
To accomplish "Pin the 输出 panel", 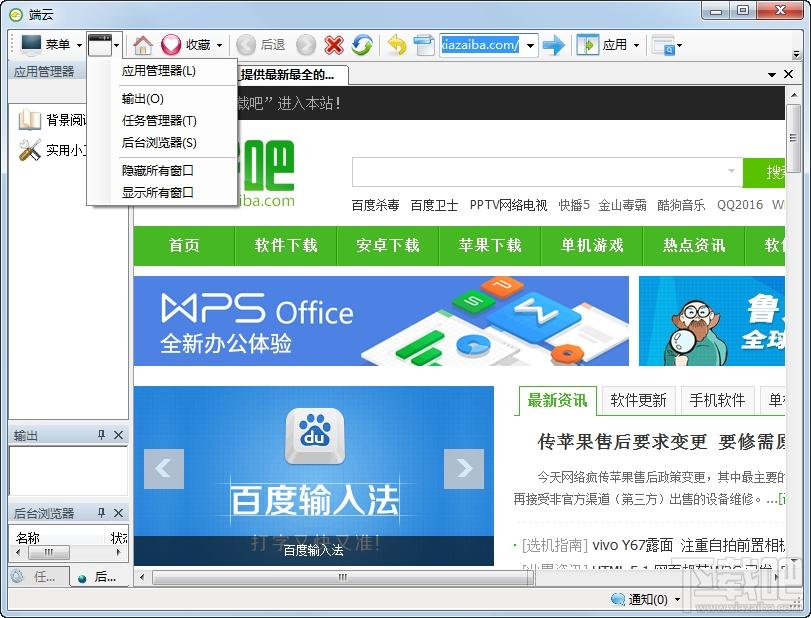I will tap(102, 435).
